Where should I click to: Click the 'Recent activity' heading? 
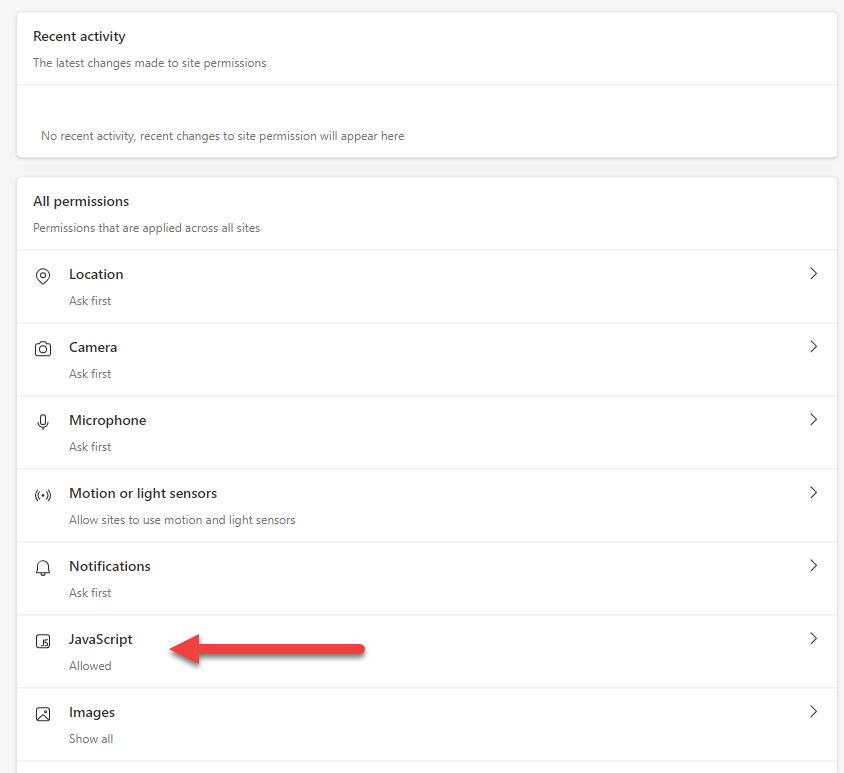79,37
